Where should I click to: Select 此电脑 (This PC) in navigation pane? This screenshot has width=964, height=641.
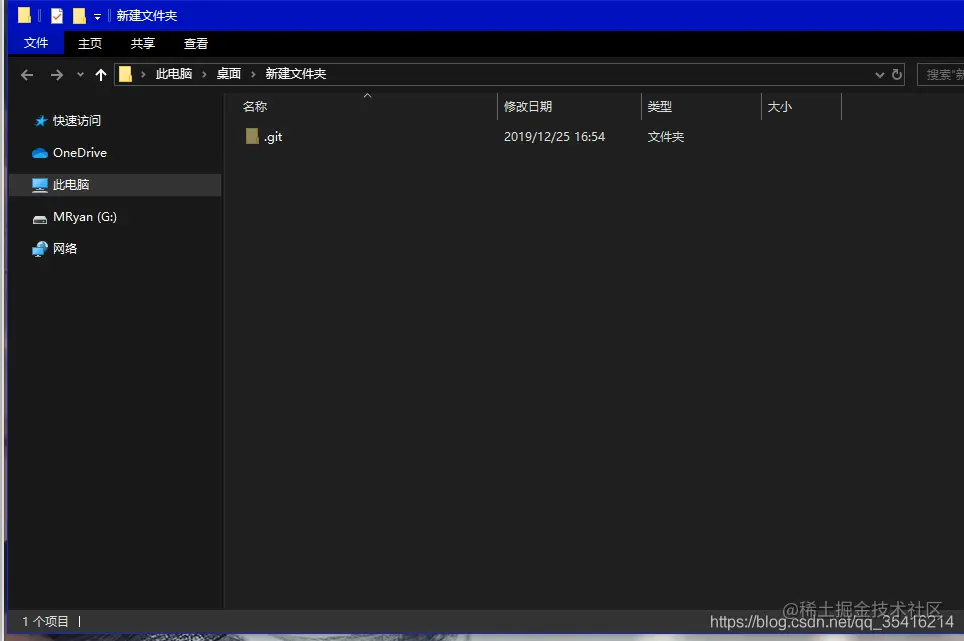coord(39,185)
